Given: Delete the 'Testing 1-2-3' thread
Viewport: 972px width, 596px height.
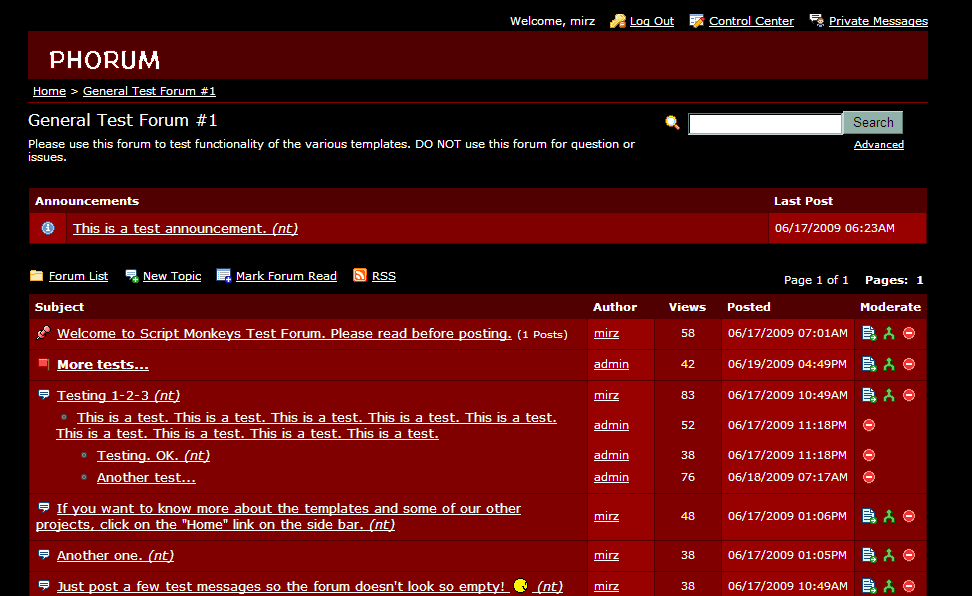Looking at the screenshot, I should coord(909,395).
